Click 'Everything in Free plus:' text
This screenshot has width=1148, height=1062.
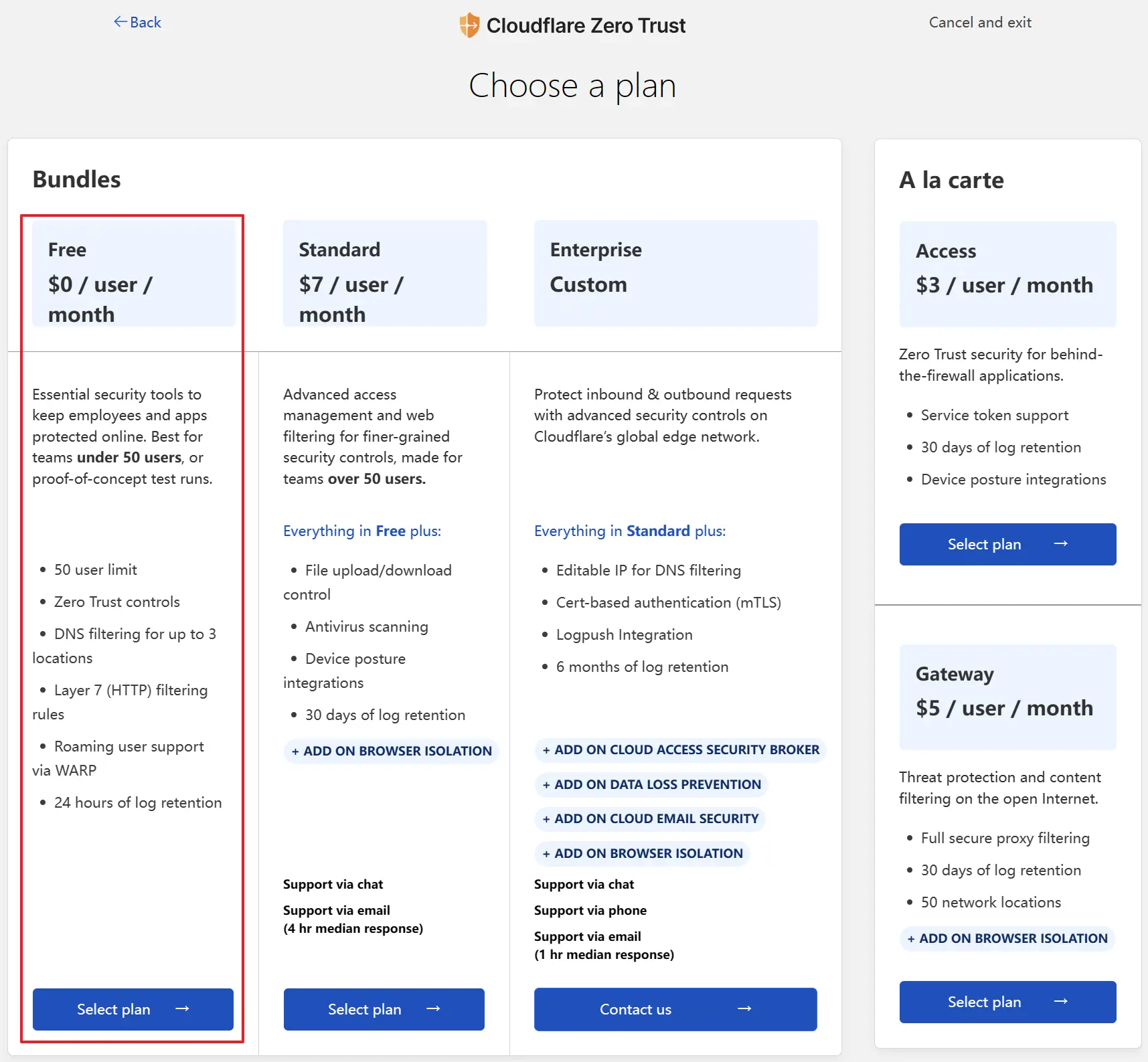click(x=362, y=531)
